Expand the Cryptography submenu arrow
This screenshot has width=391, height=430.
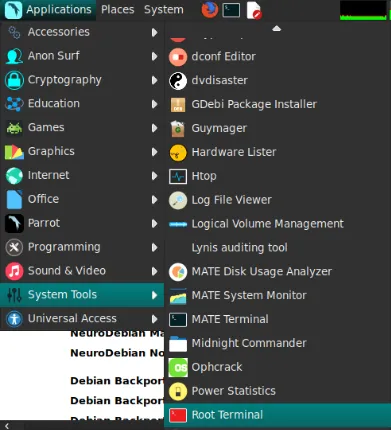[x=154, y=80]
